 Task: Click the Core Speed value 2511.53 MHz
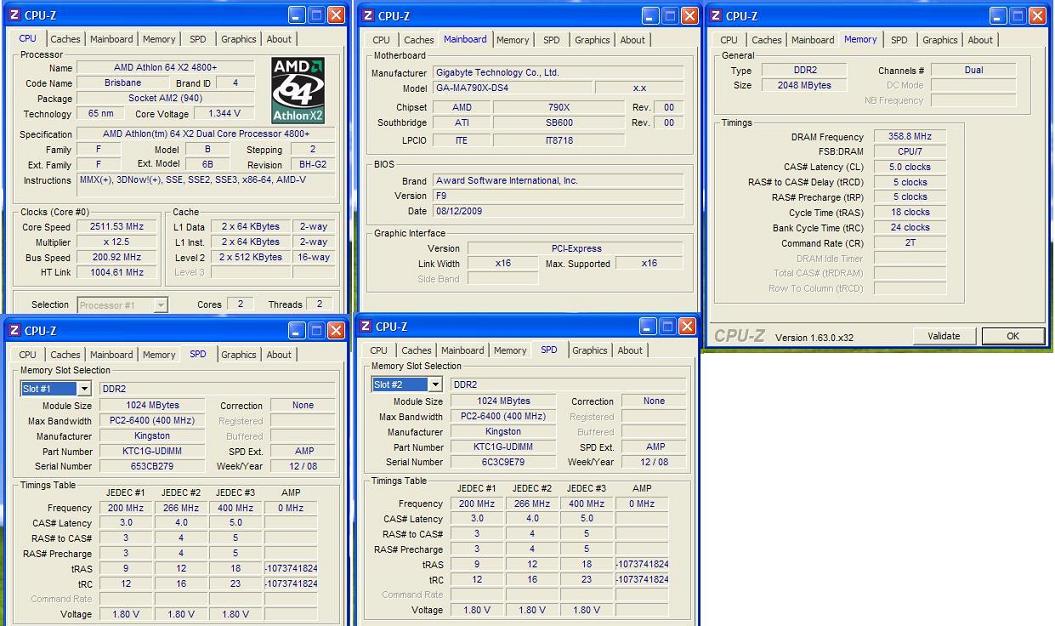[117, 227]
